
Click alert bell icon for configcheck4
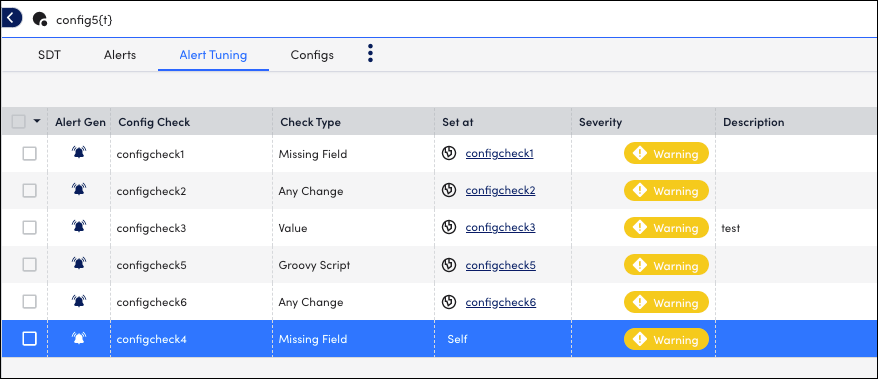[x=79, y=338]
